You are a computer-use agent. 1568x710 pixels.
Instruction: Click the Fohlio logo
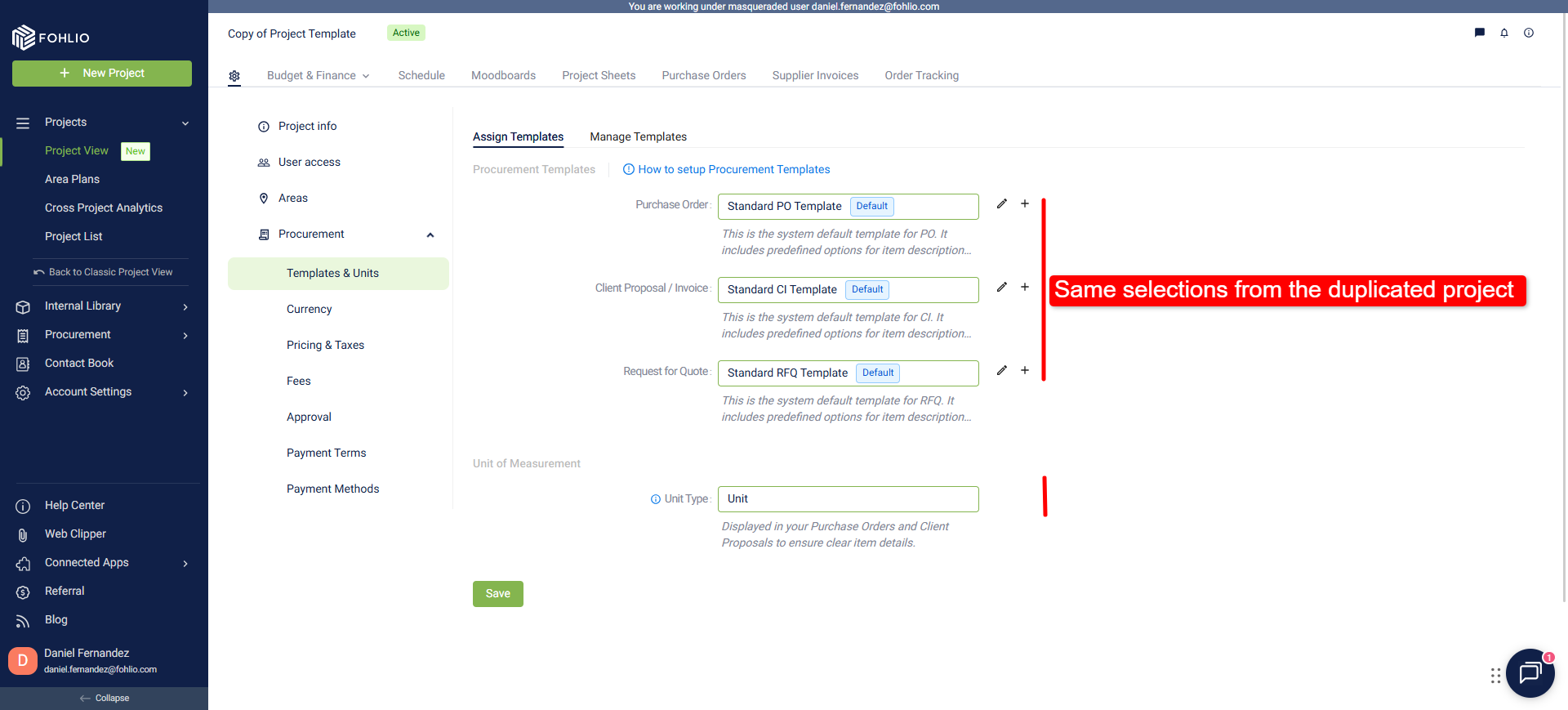click(51, 37)
